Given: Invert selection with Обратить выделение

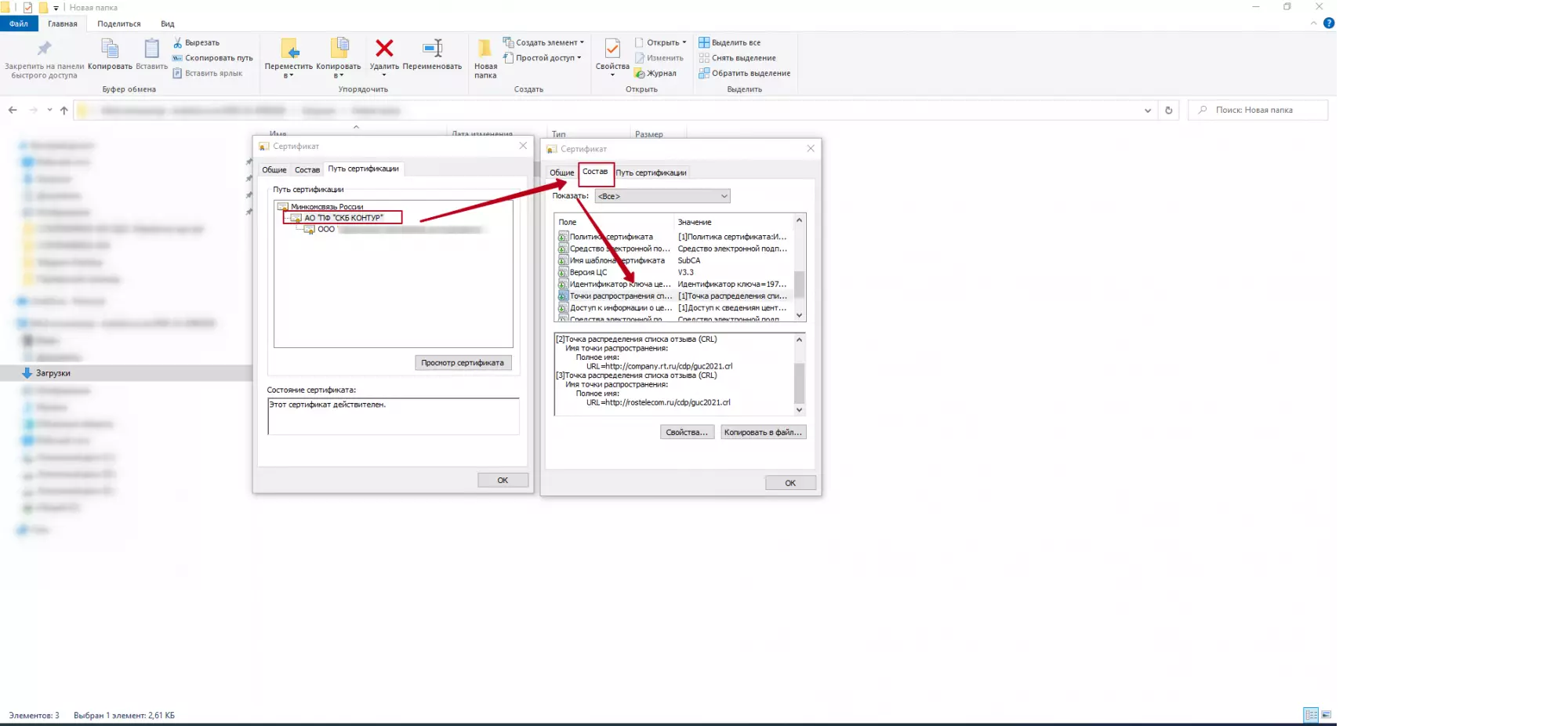Looking at the screenshot, I should pyautogui.click(x=745, y=73).
